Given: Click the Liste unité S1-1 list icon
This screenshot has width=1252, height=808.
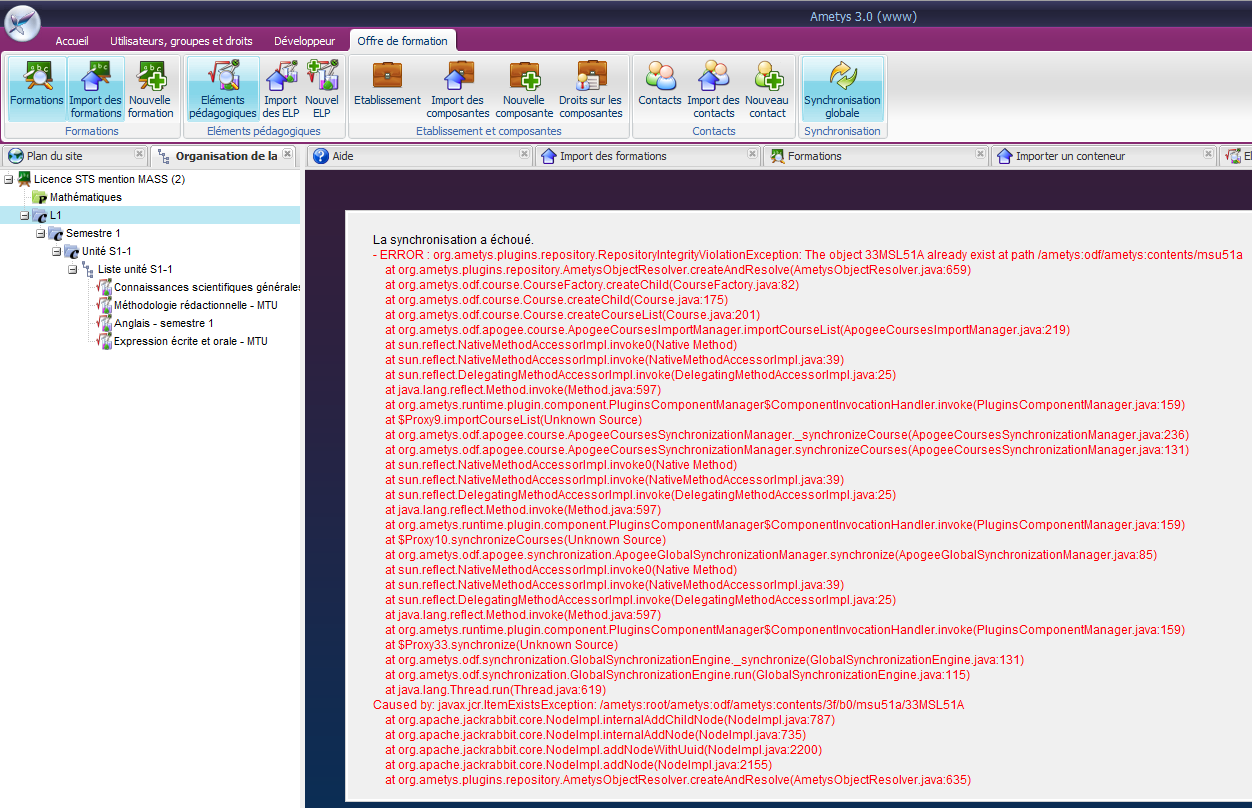Looking at the screenshot, I should coord(87,270).
